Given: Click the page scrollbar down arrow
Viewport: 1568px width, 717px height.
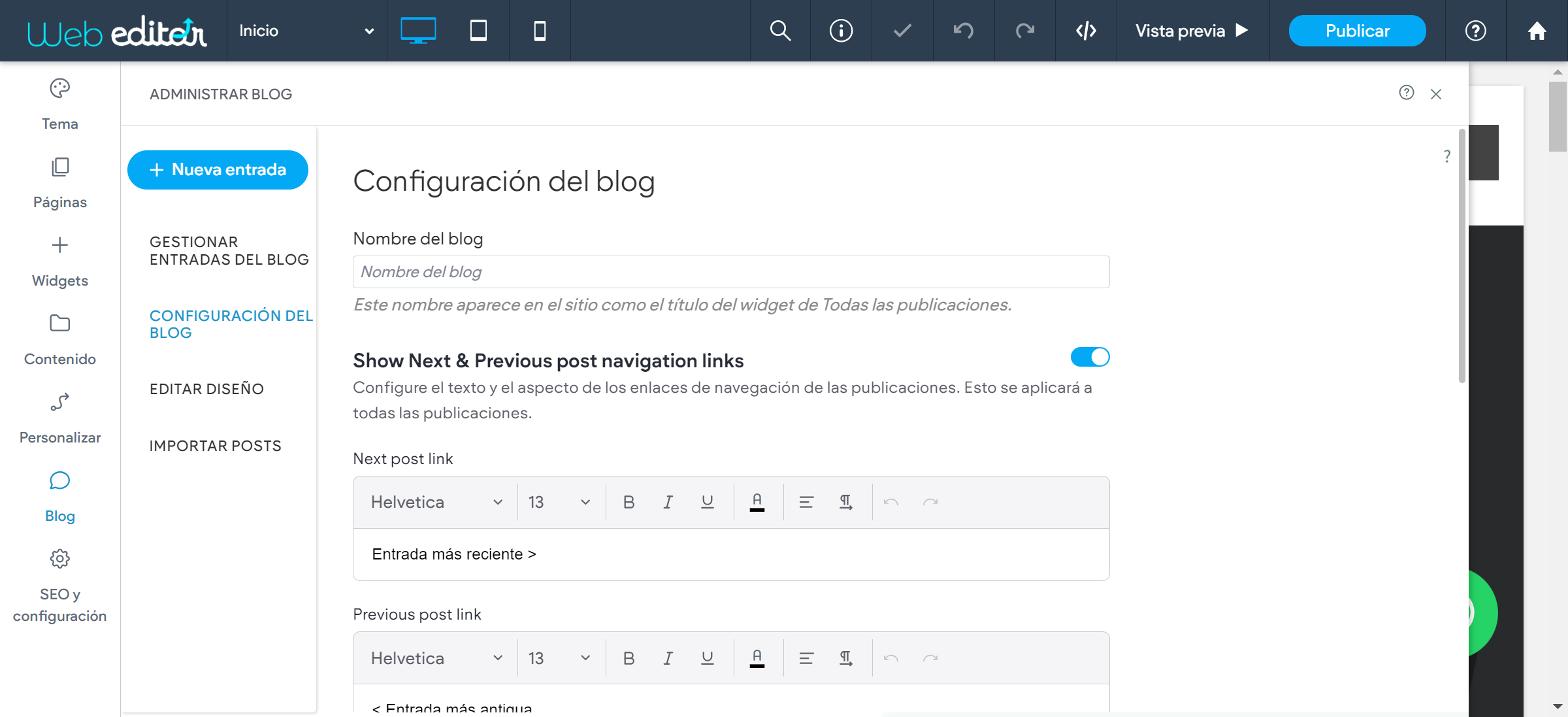Looking at the screenshot, I should (1558, 707).
